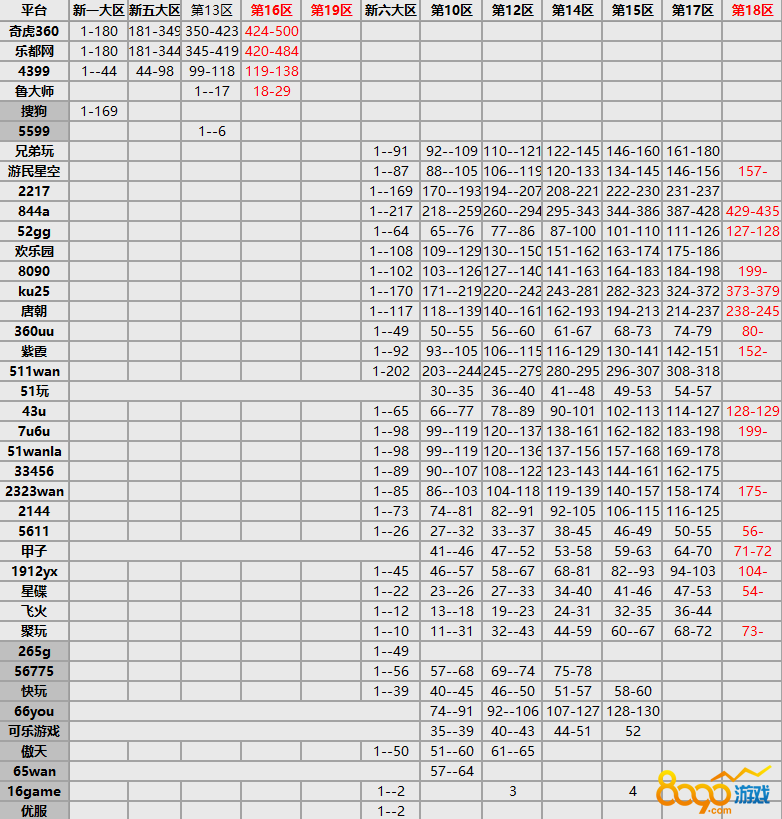Select the red 71-72 cell in 甲子 row

(752, 551)
